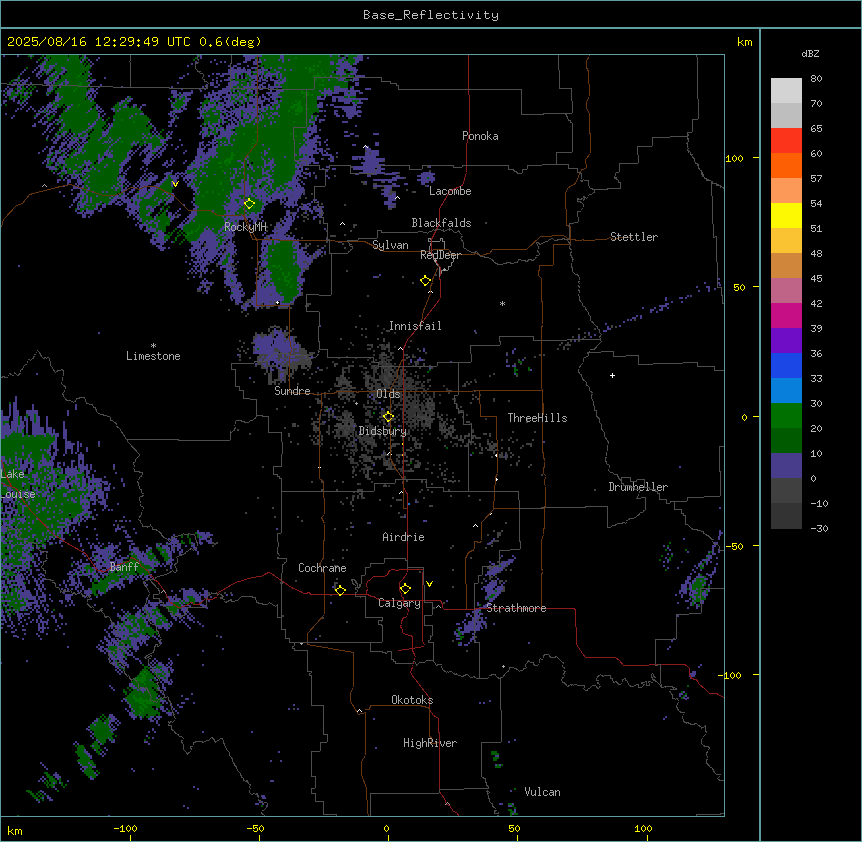The height and width of the screenshot is (842, 862).
Task: Click the Vulcan city label
Action: (542, 792)
